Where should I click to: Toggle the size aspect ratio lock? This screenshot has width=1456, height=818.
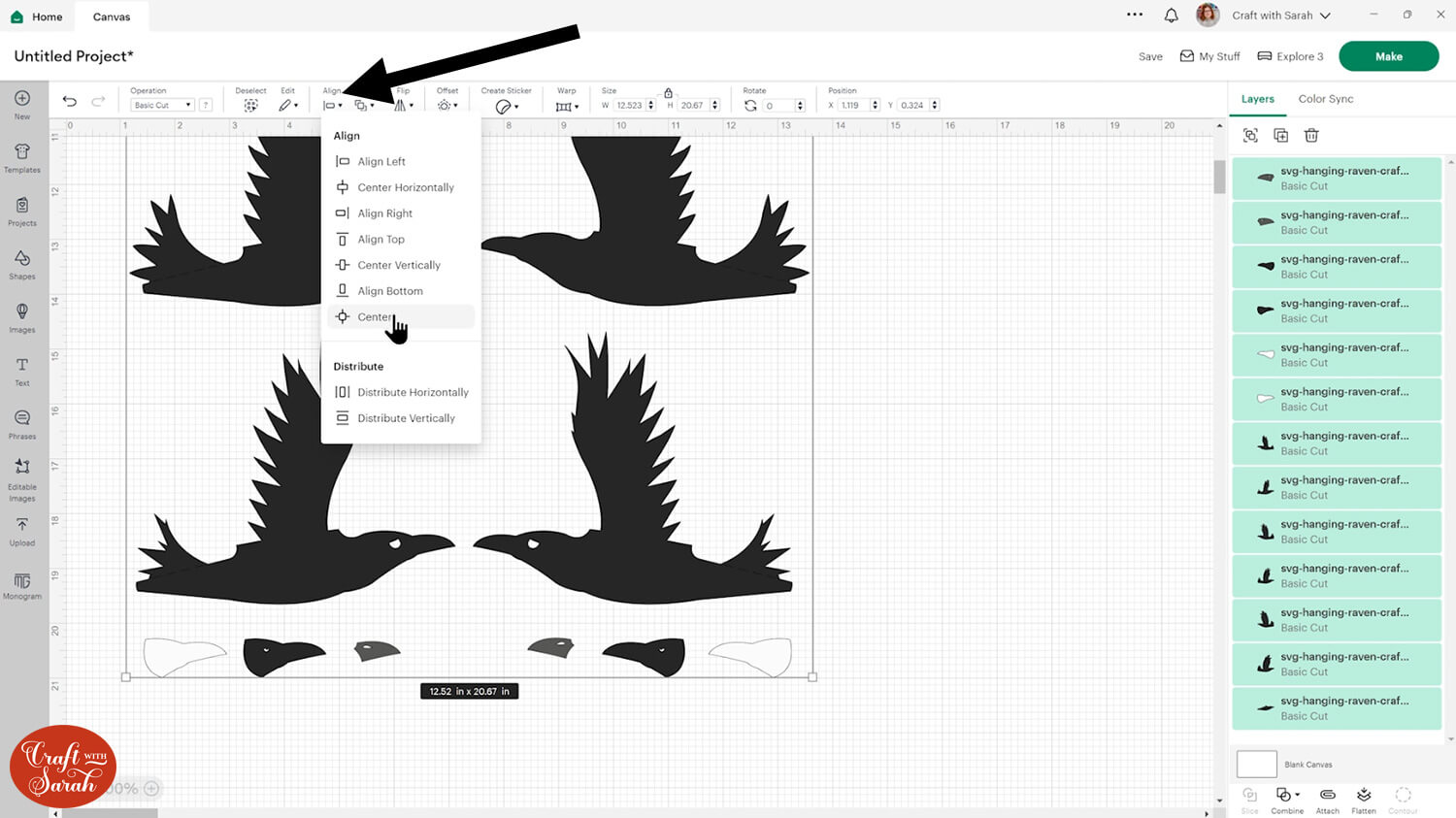[x=668, y=93]
